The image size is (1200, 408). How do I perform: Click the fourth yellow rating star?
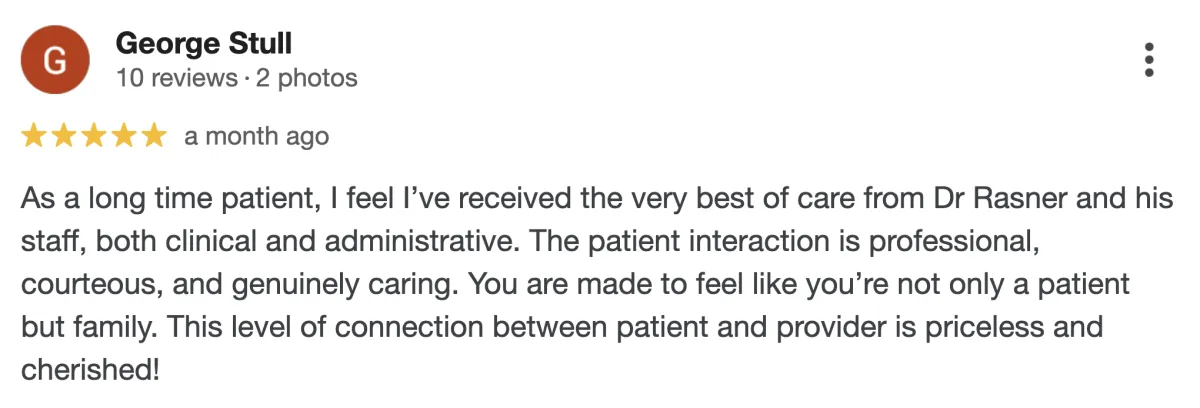point(124,136)
